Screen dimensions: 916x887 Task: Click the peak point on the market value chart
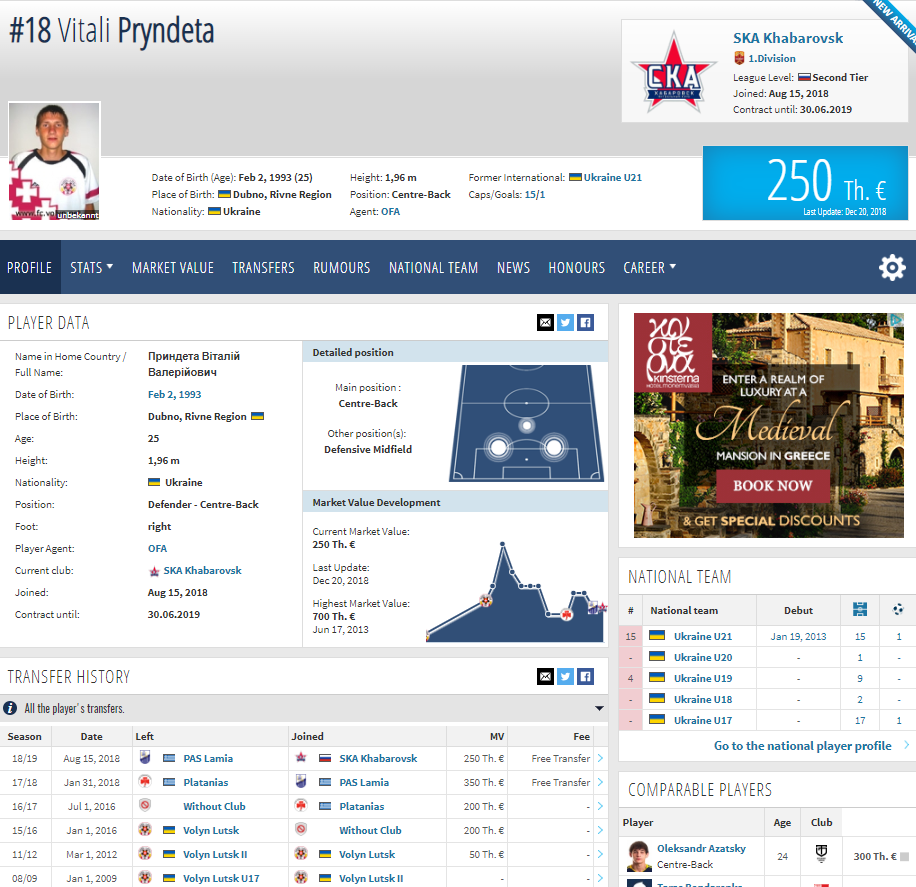click(x=502, y=544)
